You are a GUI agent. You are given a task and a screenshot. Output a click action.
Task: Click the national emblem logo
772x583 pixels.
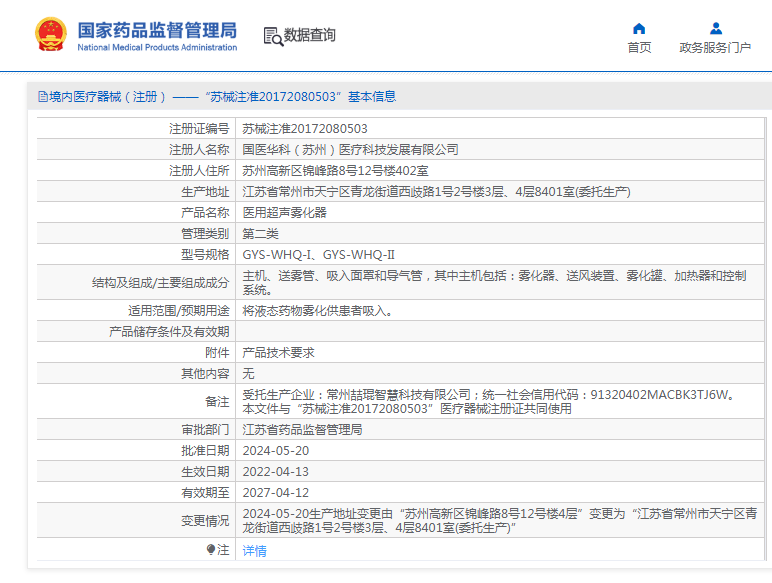coord(48,34)
